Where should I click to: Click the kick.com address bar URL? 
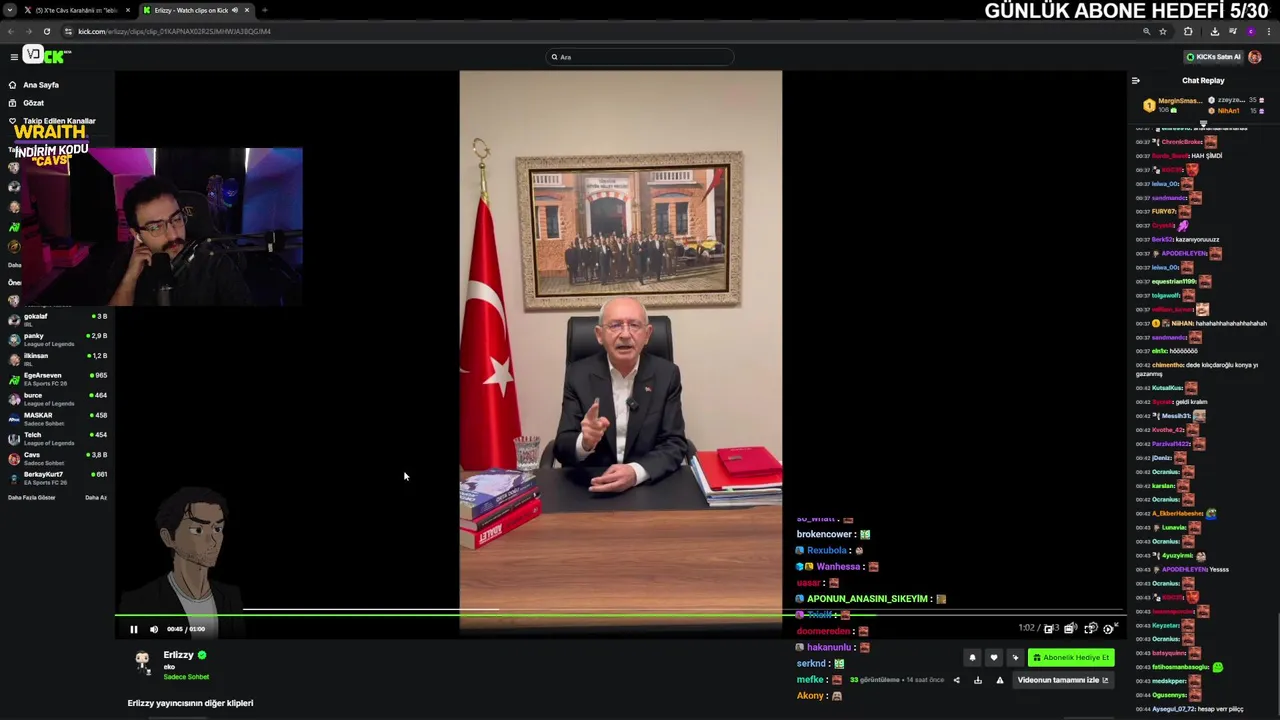click(x=174, y=31)
